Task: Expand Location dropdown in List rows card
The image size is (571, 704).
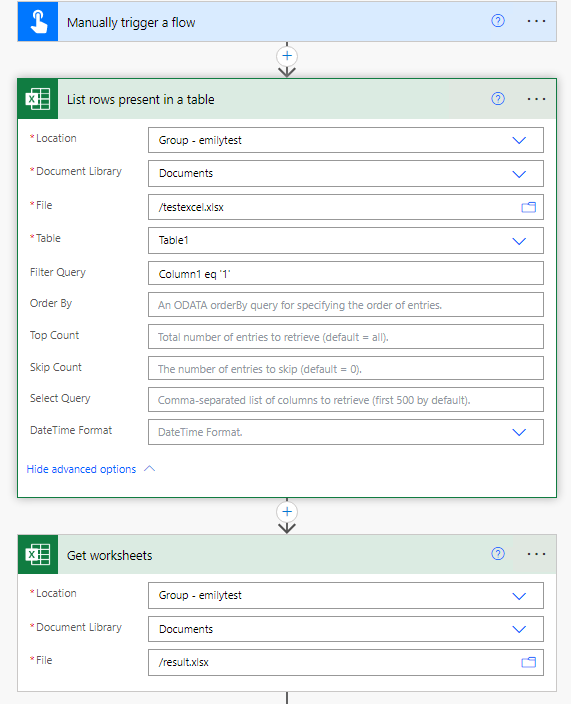Action: 519,140
